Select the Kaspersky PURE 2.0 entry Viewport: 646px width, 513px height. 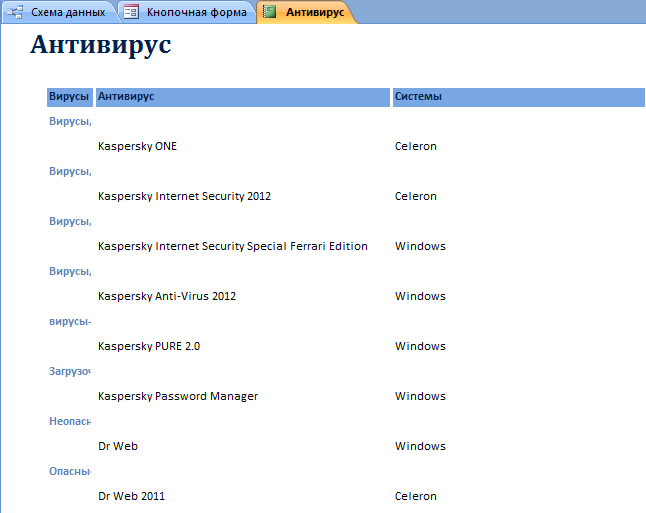[x=149, y=346]
